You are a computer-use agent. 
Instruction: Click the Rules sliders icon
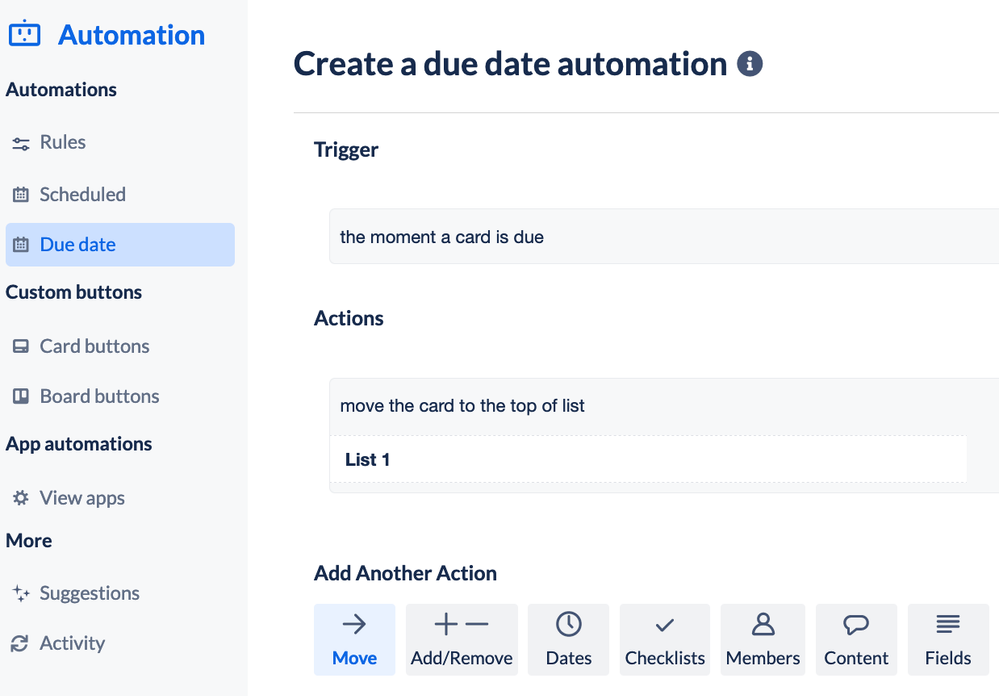point(20,144)
